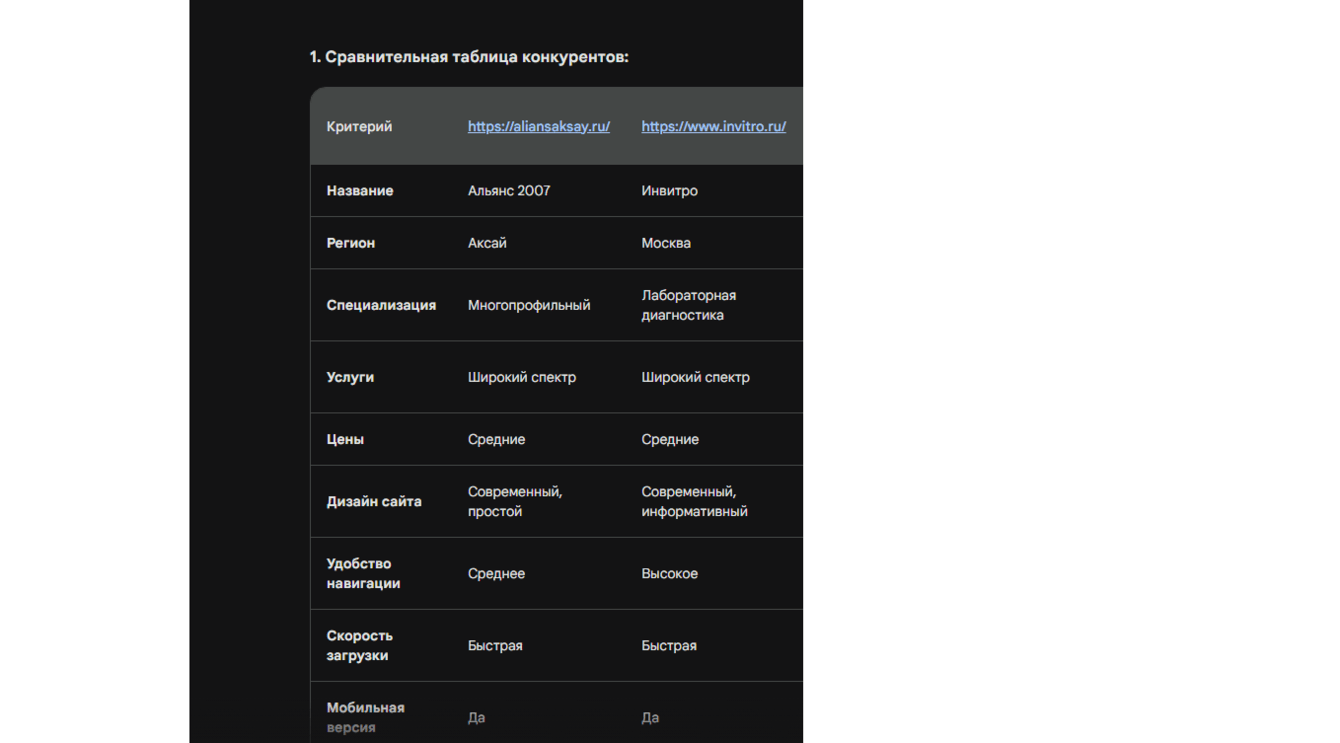Select the 'Регион' row label
The width and height of the screenshot is (1340, 743).
tap(351, 243)
